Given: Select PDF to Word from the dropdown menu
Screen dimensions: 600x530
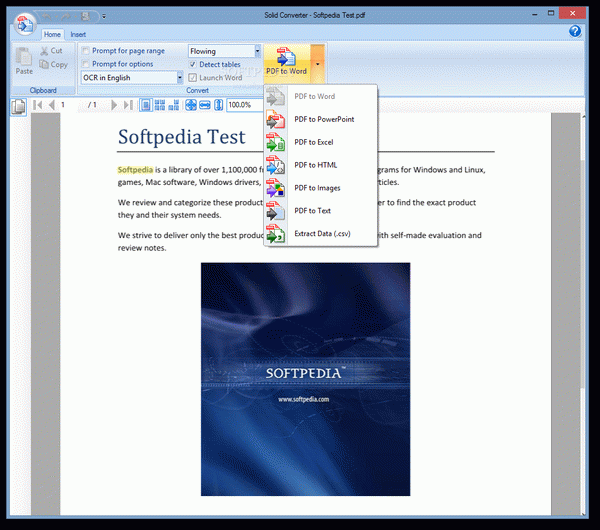Looking at the screenshot, I should 321,96.
